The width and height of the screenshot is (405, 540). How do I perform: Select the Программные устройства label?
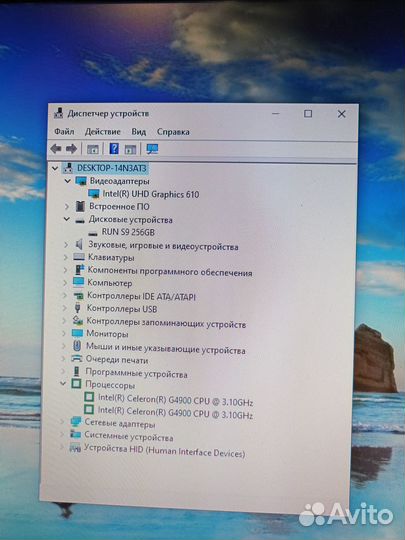136,373
